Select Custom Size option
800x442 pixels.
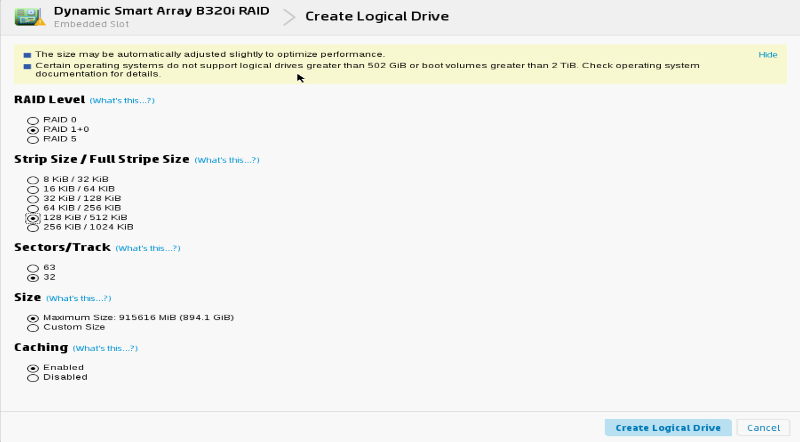click(33, 328)
